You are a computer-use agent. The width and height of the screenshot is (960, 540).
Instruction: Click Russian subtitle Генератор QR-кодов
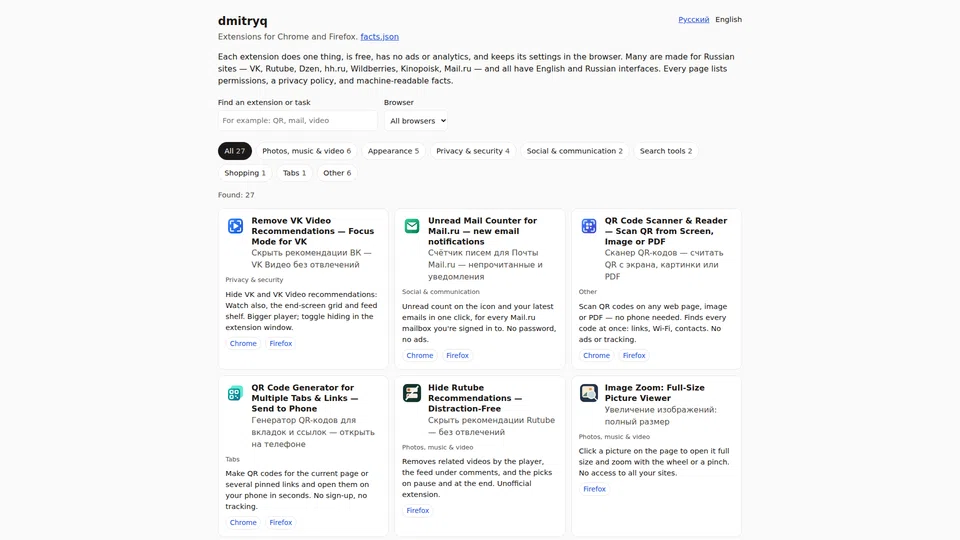tap(313, 432)
